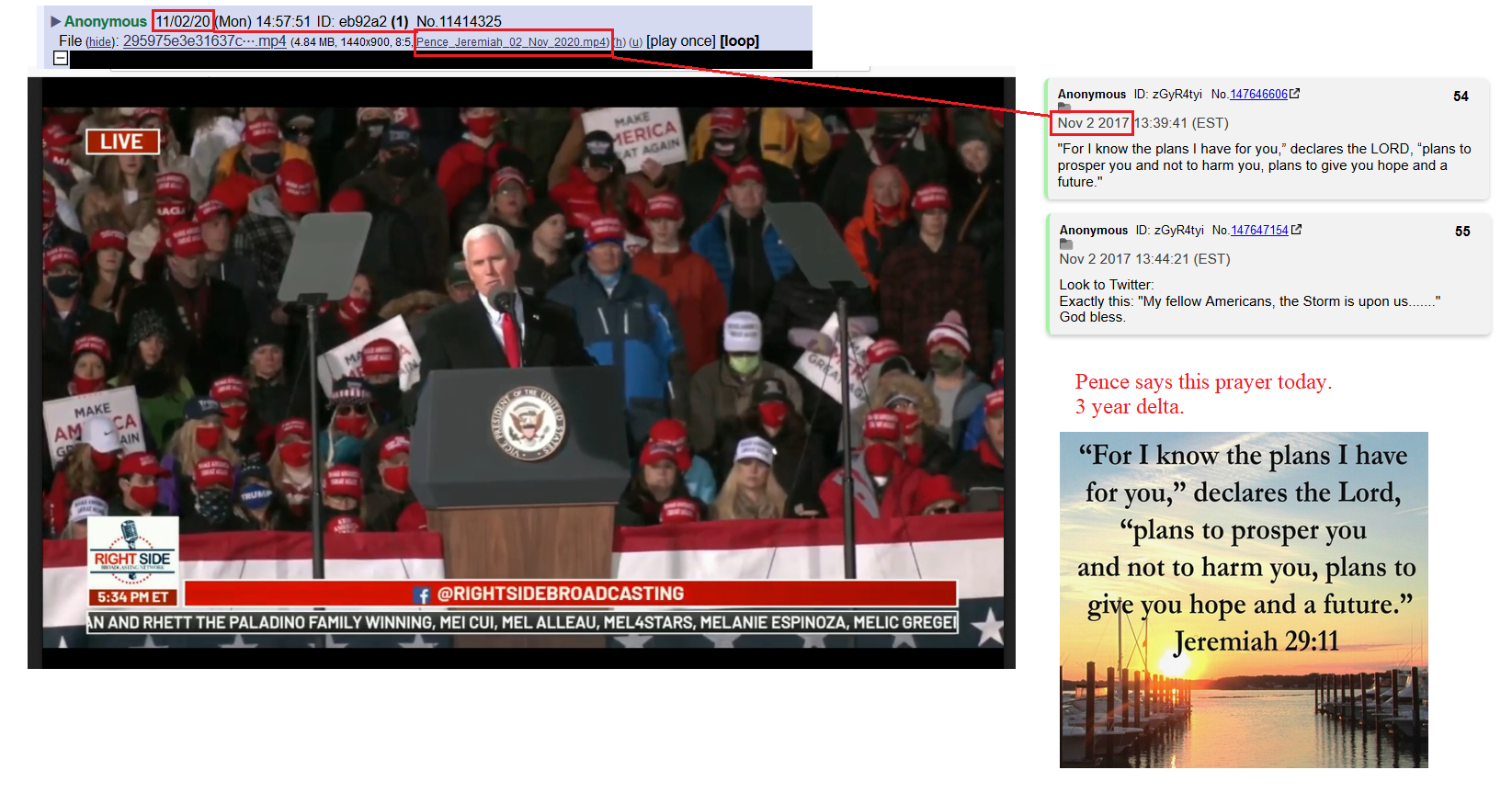Click the folder icon in post 54
This screenshot has width=1512, height=804.
click(x=1064, y=108)
